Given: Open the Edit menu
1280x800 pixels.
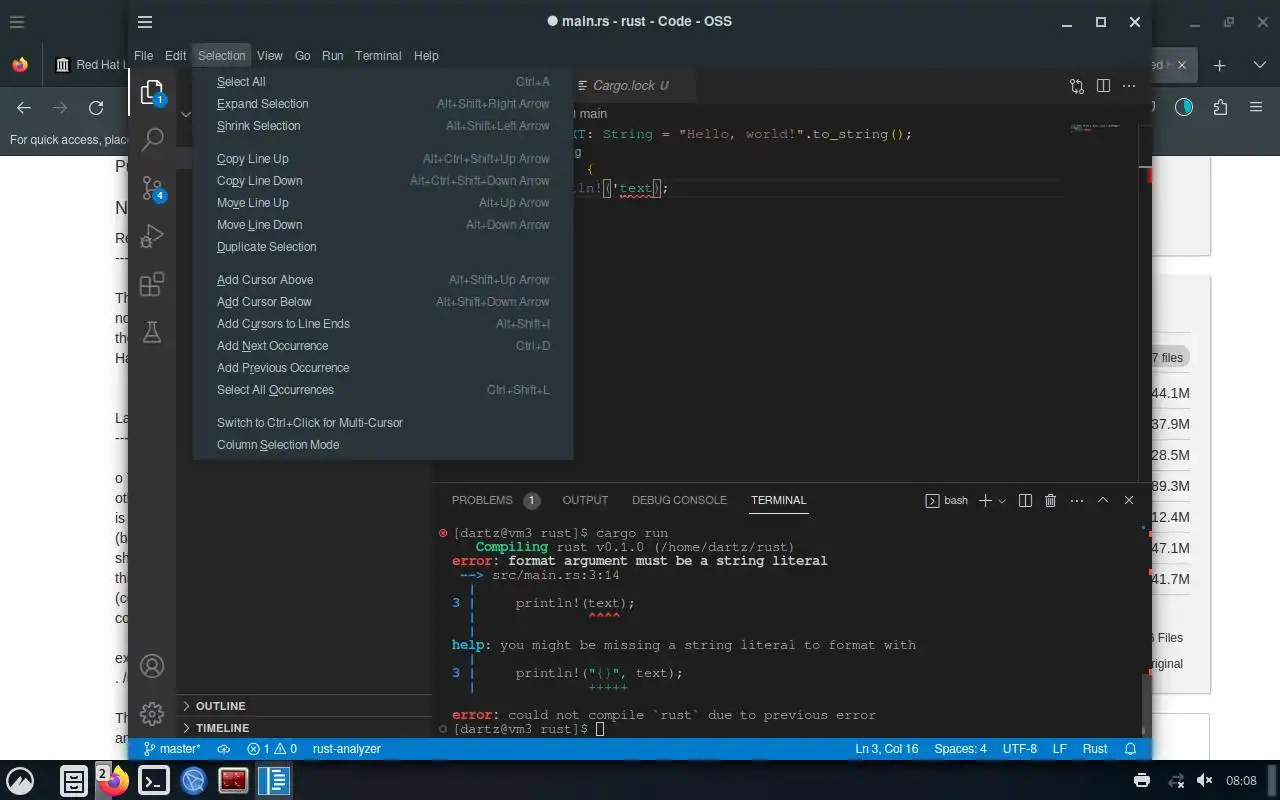Looking at the screenshot, I should pos(175,56).
